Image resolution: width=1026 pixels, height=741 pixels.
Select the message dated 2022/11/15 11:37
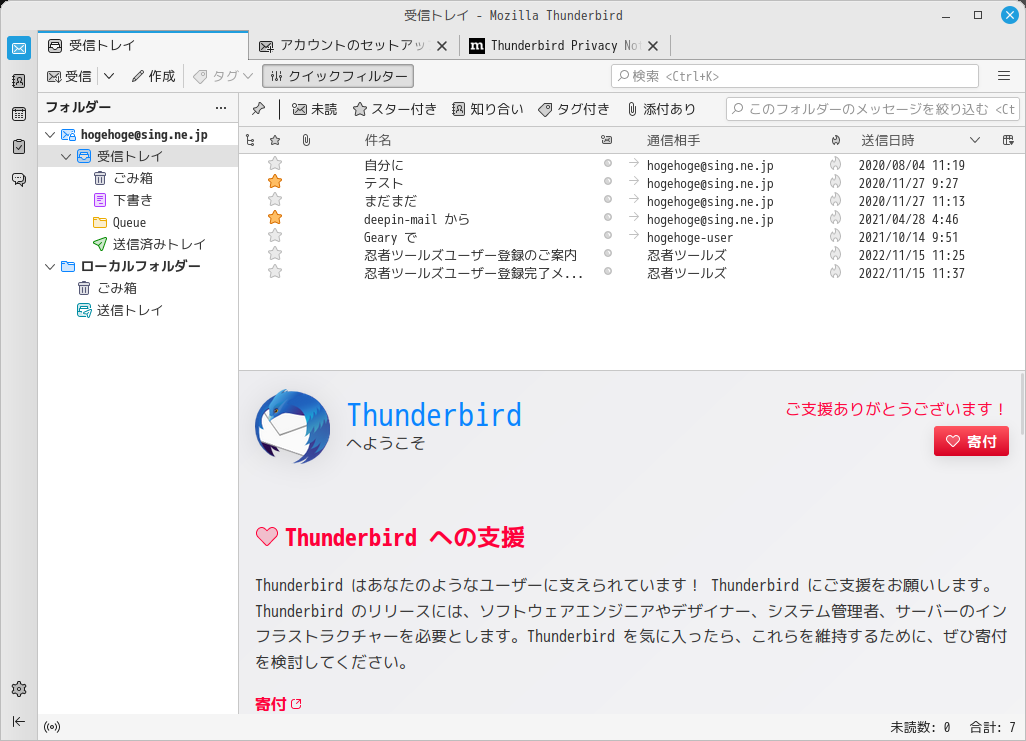click(631, 273)
